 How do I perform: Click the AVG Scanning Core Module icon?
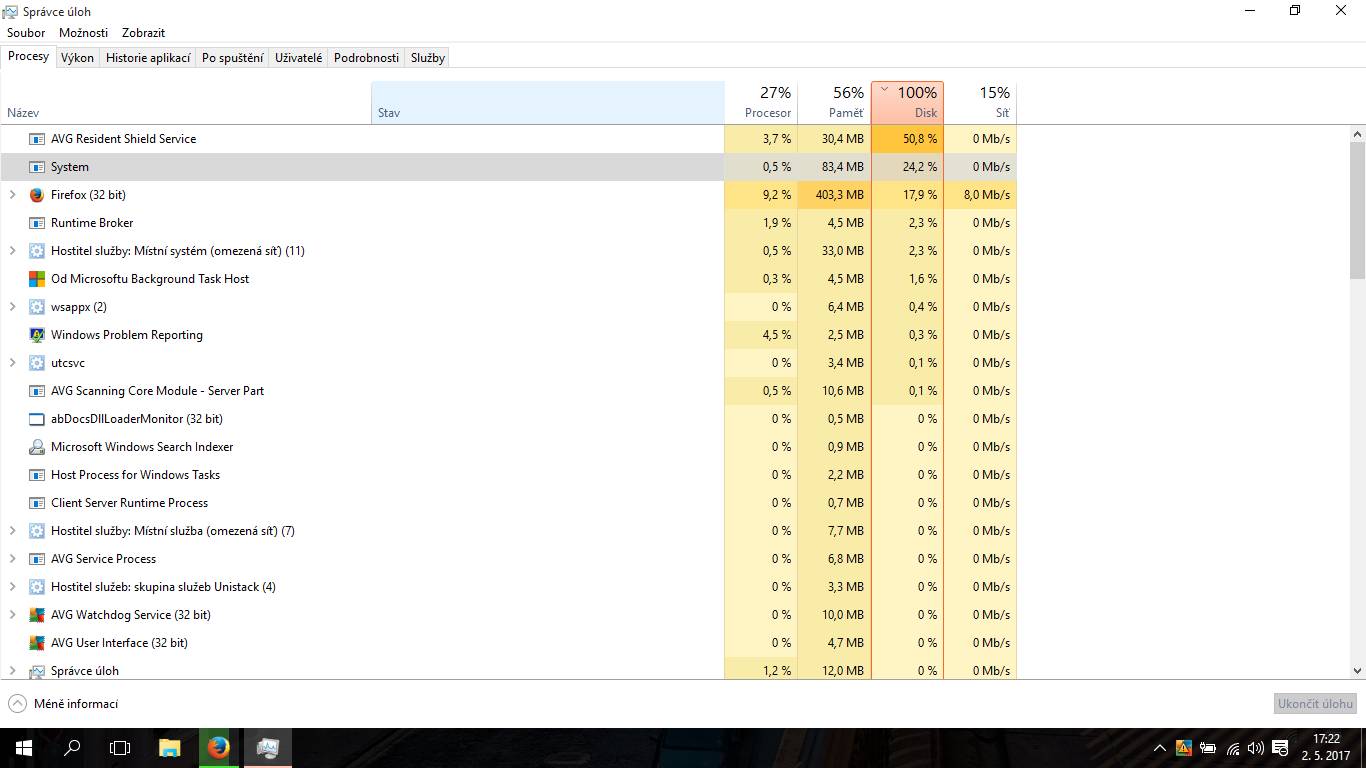pyautogui.click(x=37, y=391)
